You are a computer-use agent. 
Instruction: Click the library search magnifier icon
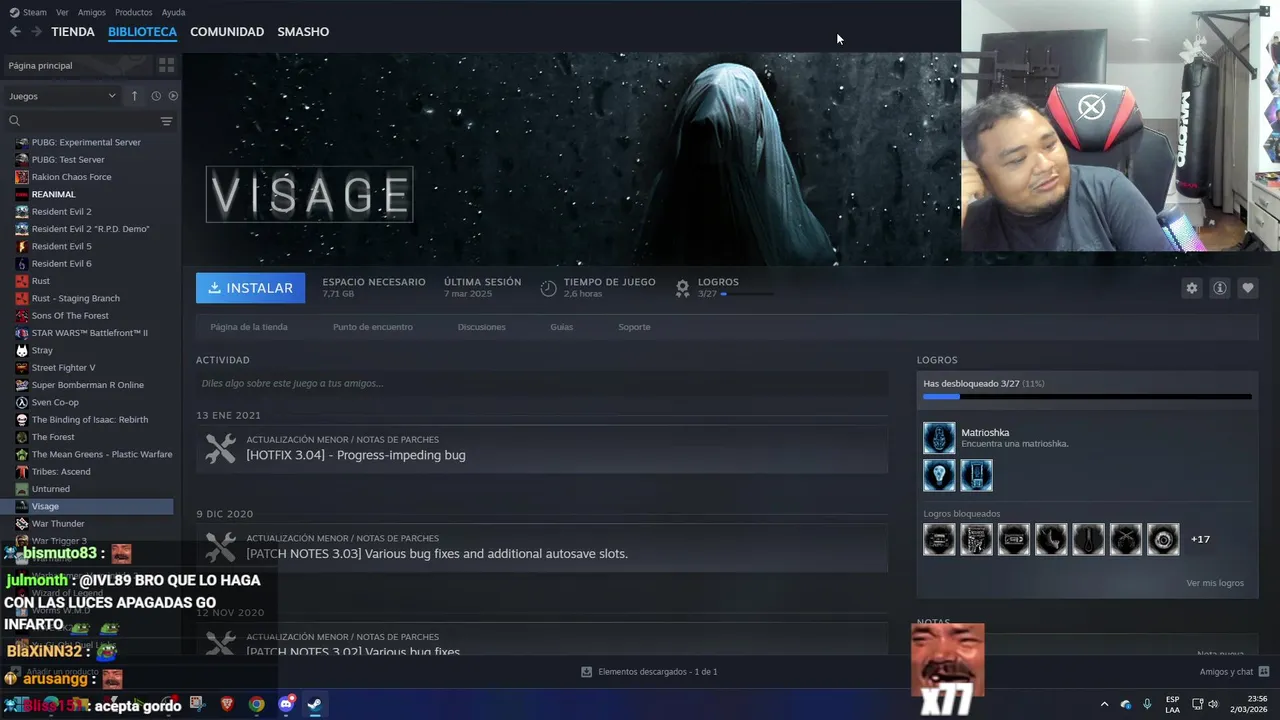(14, 121)
